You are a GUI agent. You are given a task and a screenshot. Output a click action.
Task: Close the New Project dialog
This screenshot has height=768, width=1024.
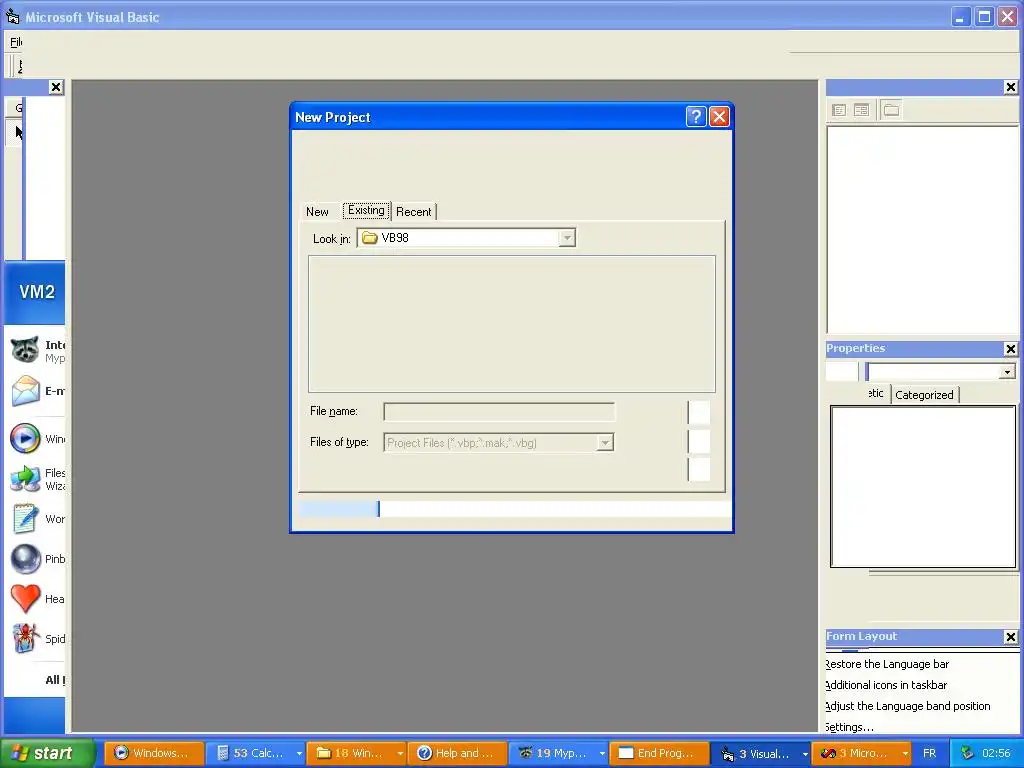click(719, 117)
